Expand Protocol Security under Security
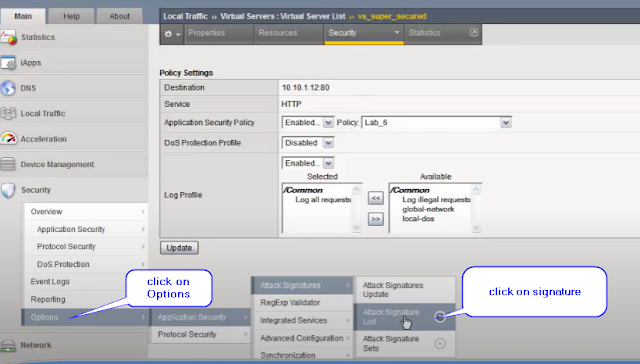Screen dimensions: 640x364 tap(85, 246)
